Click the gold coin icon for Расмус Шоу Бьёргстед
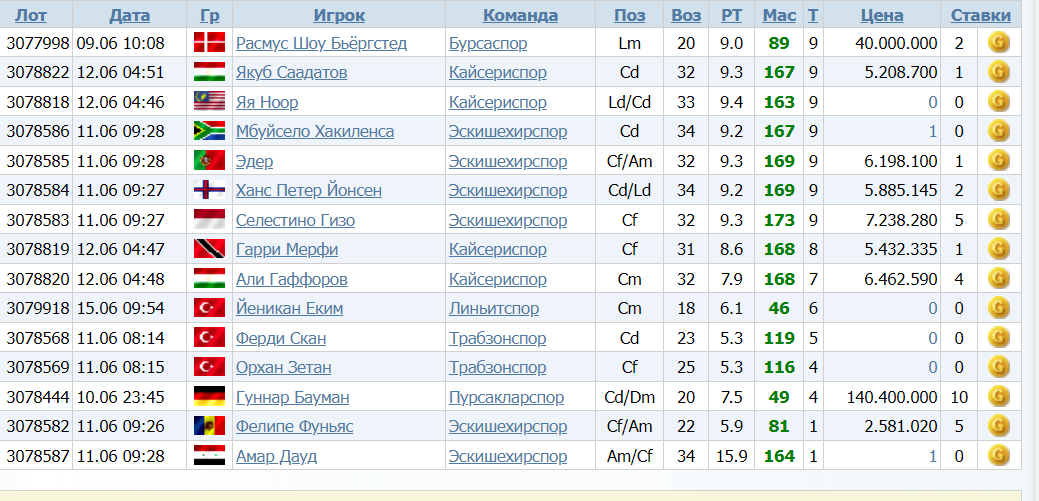The height and width of the screenshot is (501, 1039). point(997,43)
